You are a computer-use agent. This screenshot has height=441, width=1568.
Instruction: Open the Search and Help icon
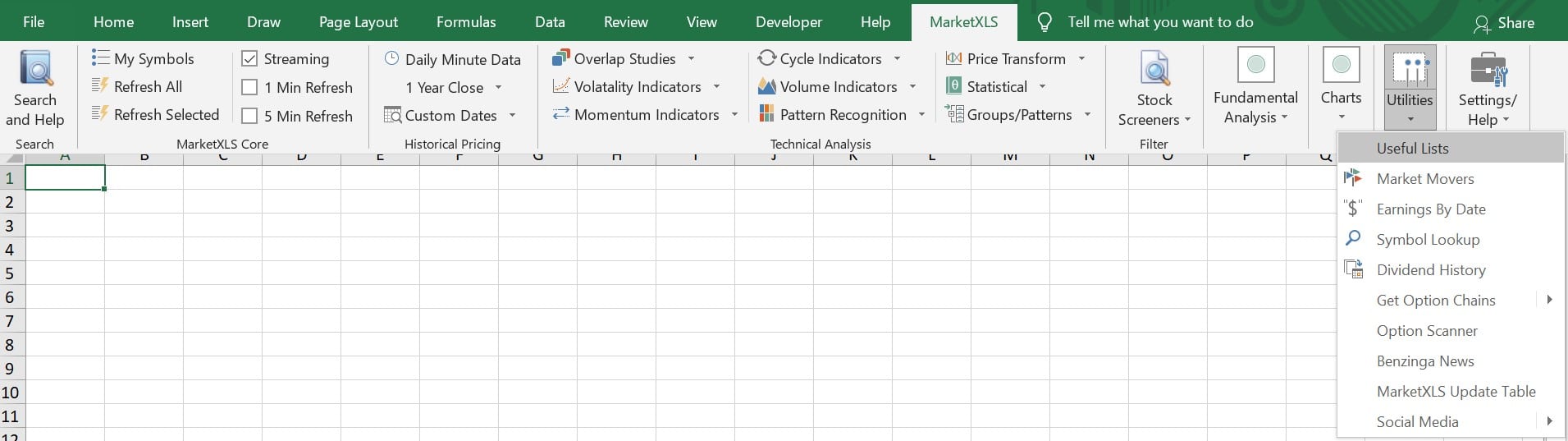click(x=36, y=67)
